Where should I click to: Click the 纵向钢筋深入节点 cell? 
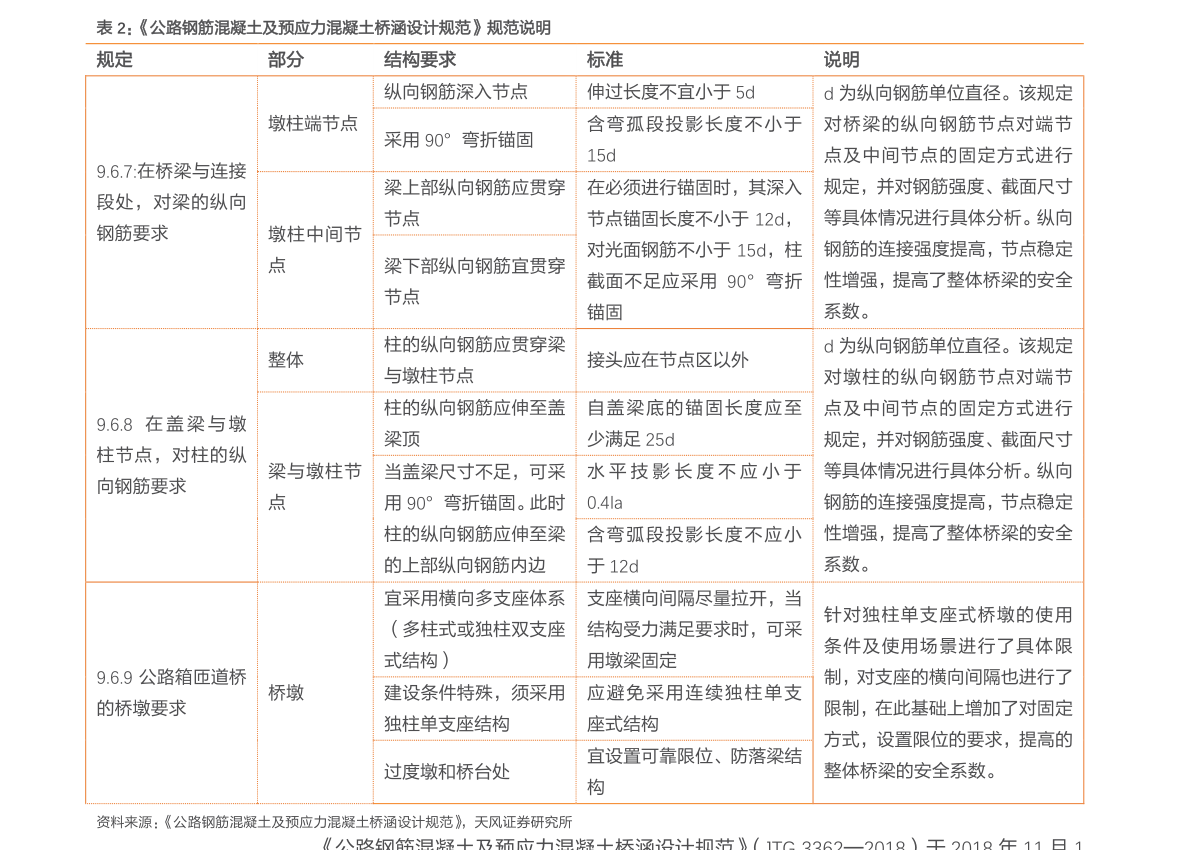[456, 92]
